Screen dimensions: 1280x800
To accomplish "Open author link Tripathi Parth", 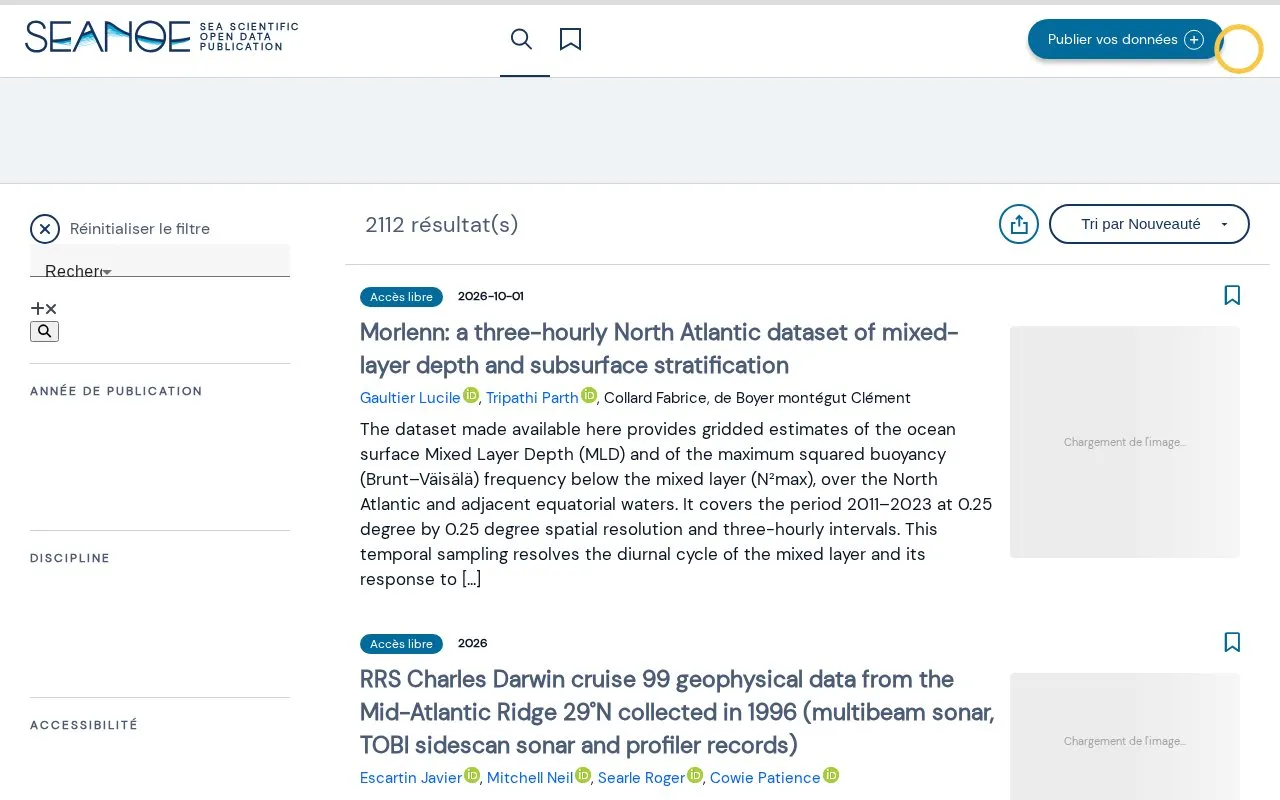I will [532, 398].
